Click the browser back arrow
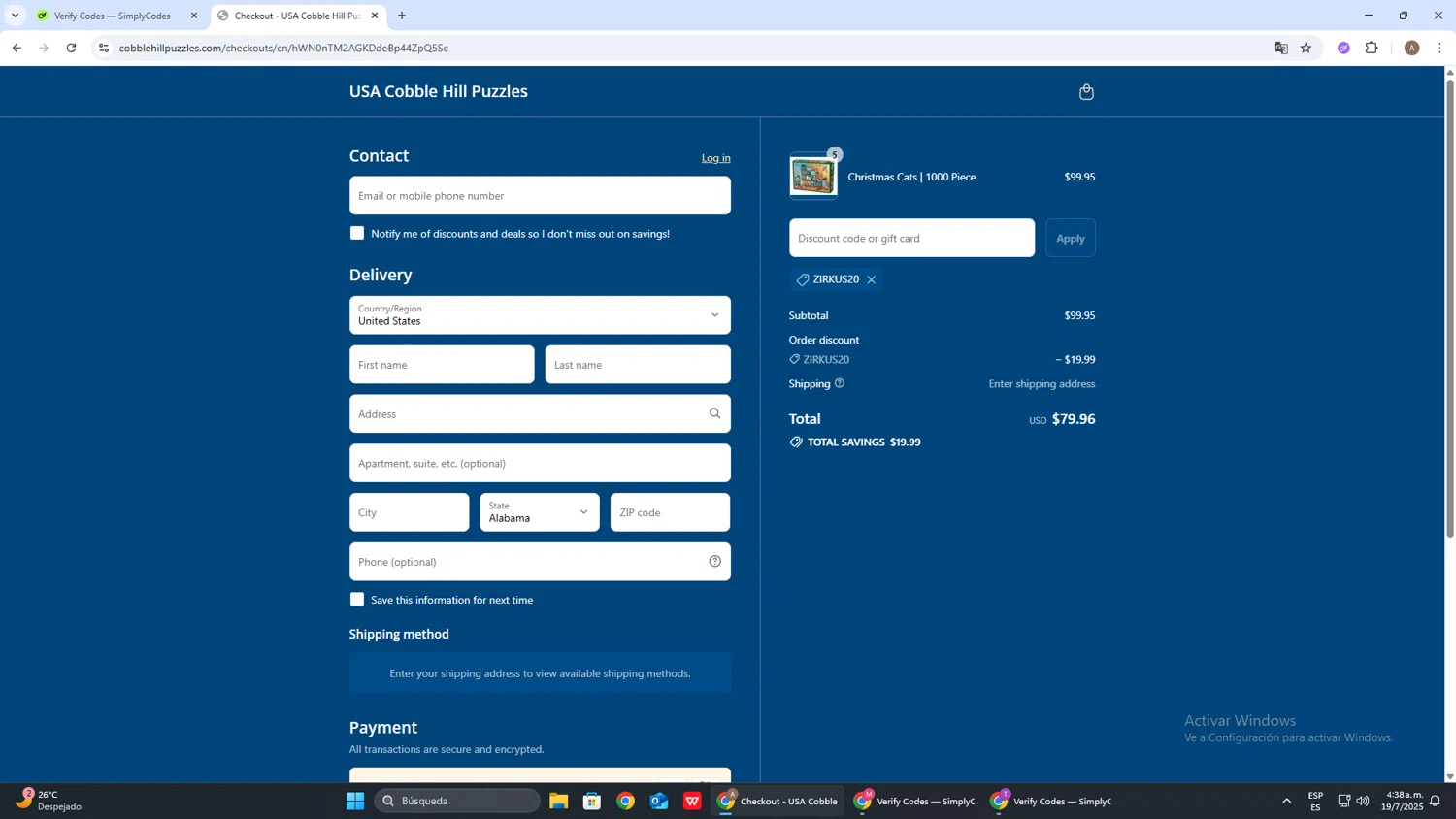The width and height of the screenshot is (1456, 819). 17,48
